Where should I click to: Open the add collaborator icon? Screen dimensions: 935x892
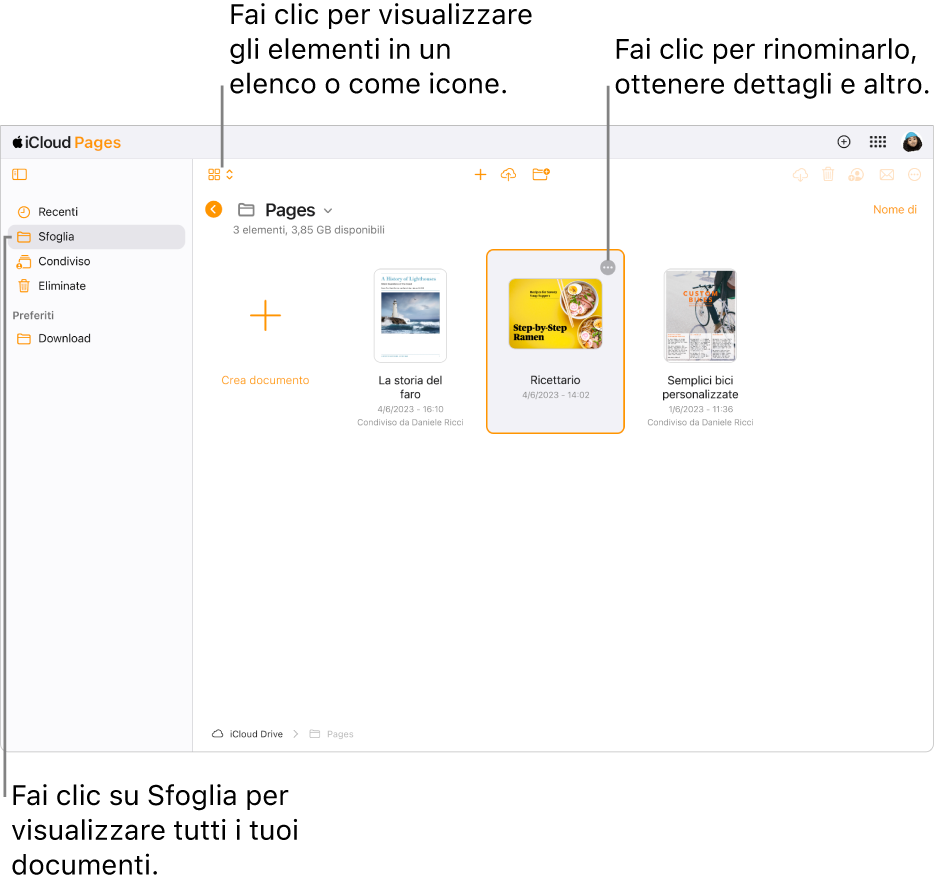tap(856, 174)
